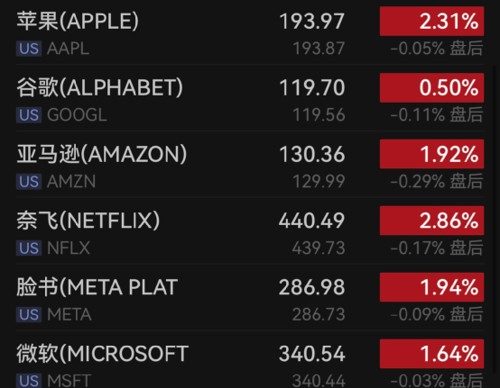Click the US tag next to GOOGL
This screenshot has width=500, height=388.
pos(29,115)
